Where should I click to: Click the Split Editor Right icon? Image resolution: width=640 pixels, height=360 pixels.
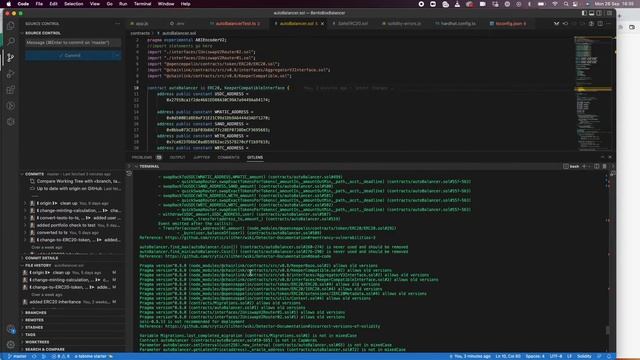pyautogui.click(x=600, y=24)
